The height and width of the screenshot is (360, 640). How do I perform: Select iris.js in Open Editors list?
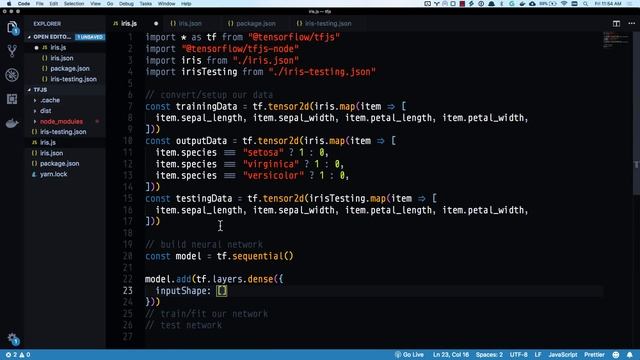click(58, 48)
